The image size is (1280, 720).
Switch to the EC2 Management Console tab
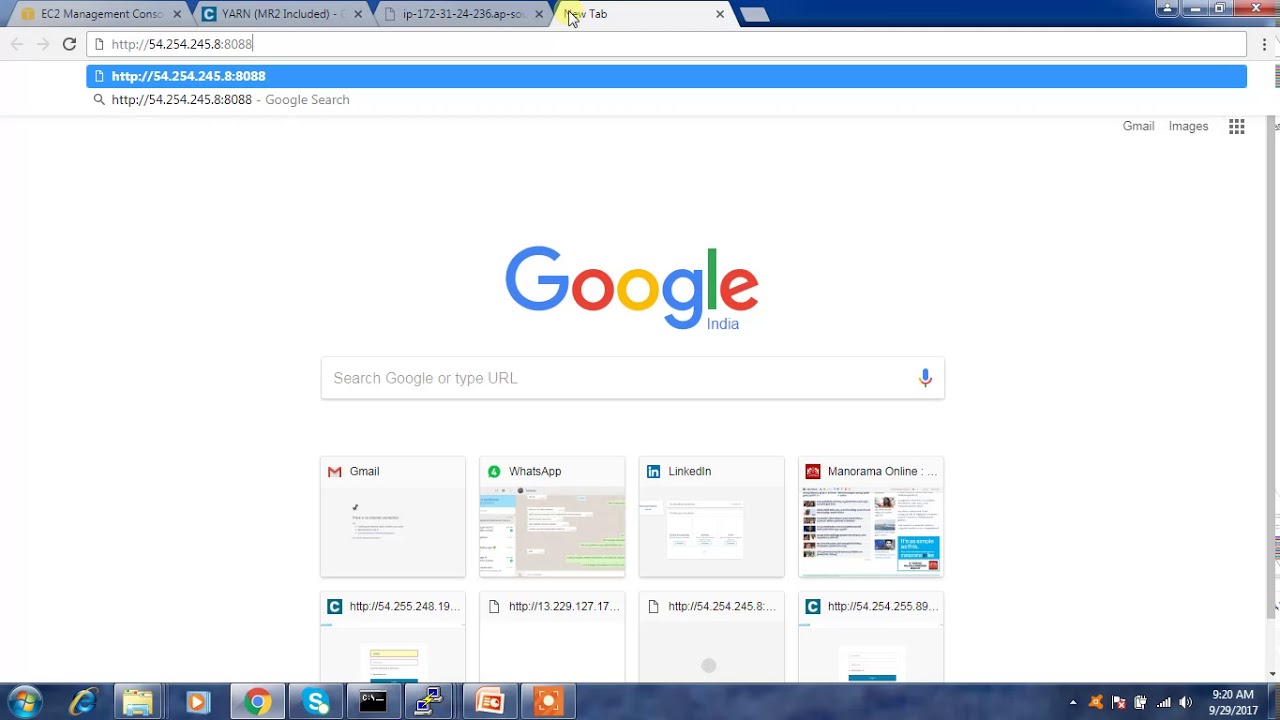click(x=100, y=14)
